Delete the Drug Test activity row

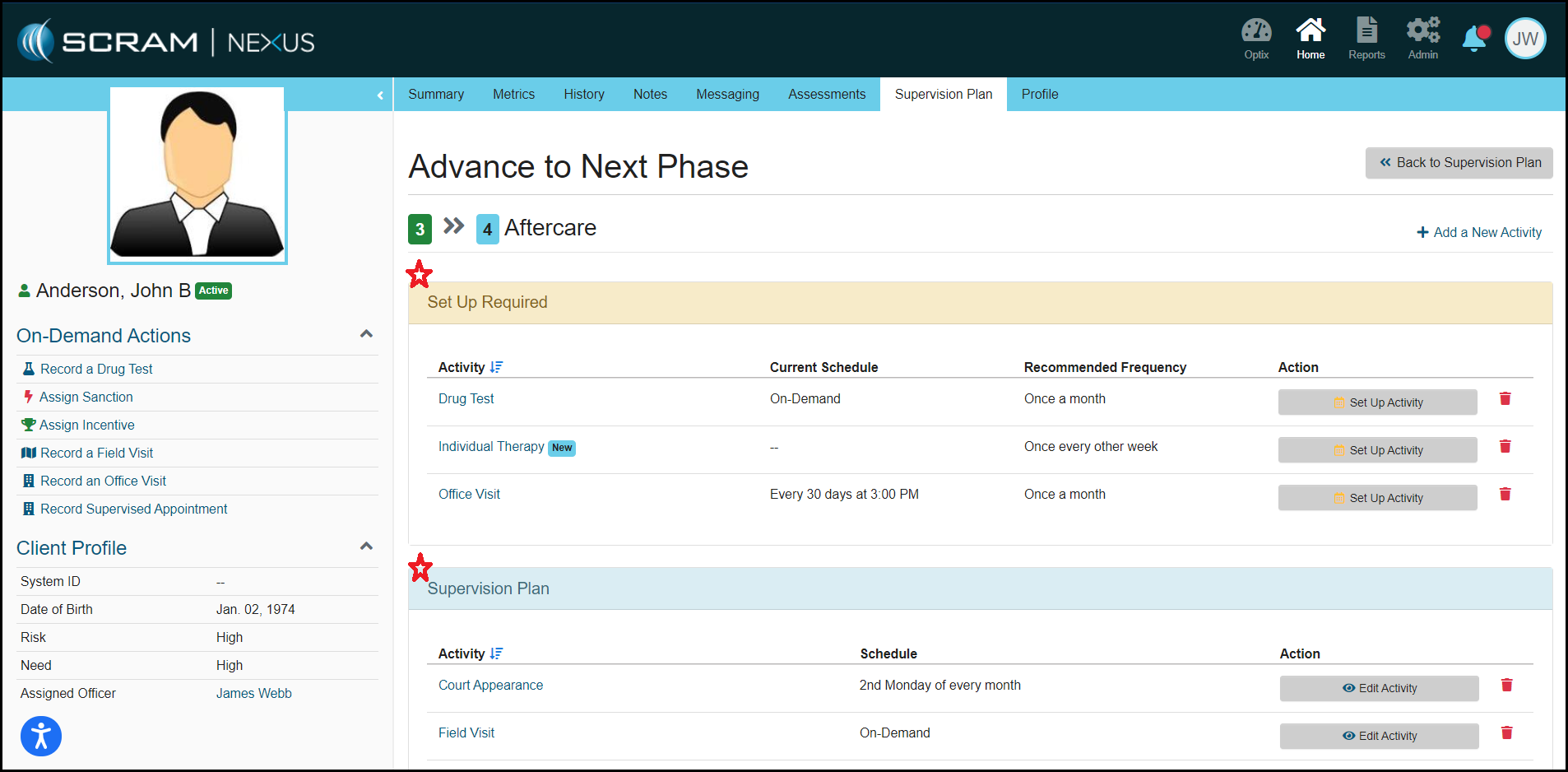tap(1505, 399)
